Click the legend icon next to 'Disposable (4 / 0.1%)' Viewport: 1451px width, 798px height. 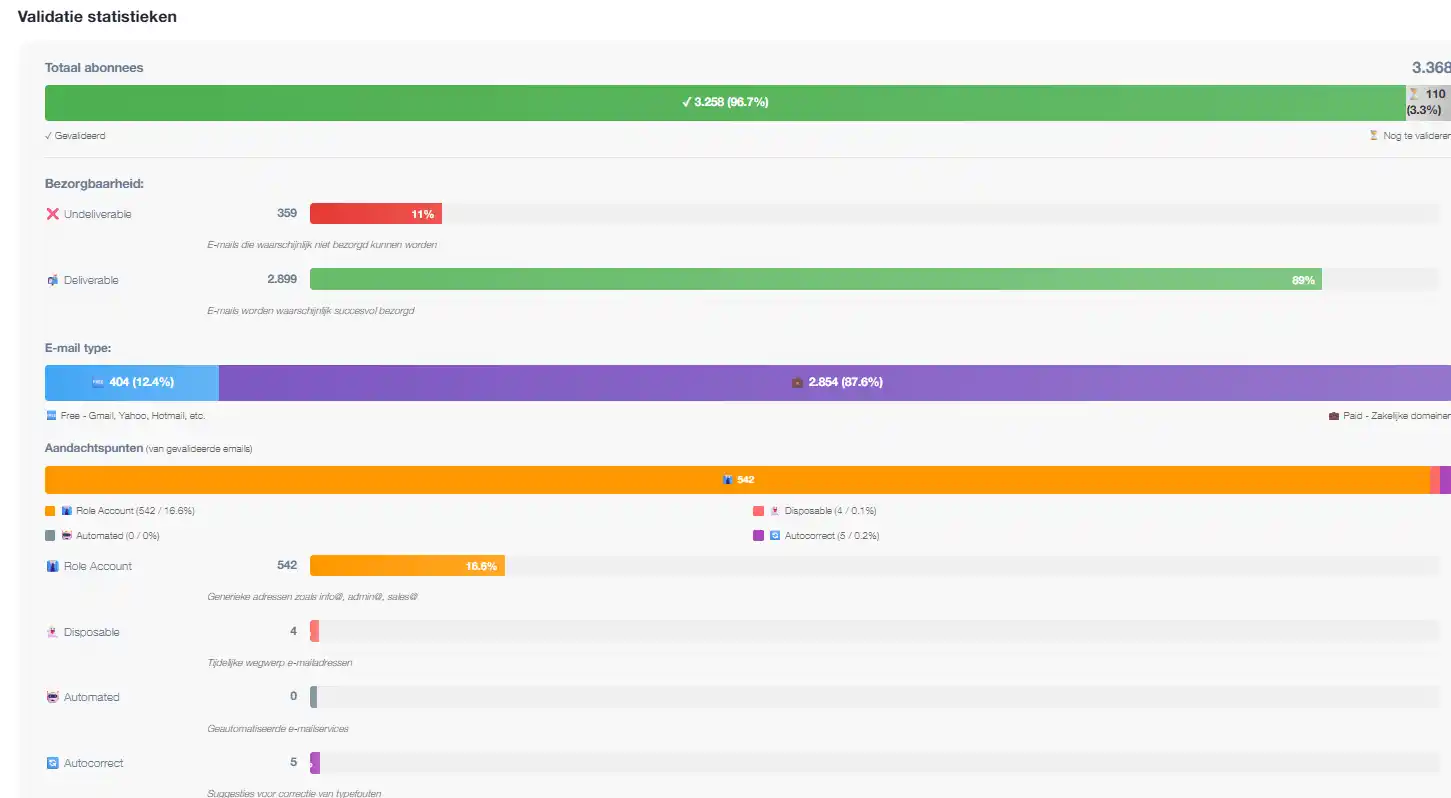(774, 511)
